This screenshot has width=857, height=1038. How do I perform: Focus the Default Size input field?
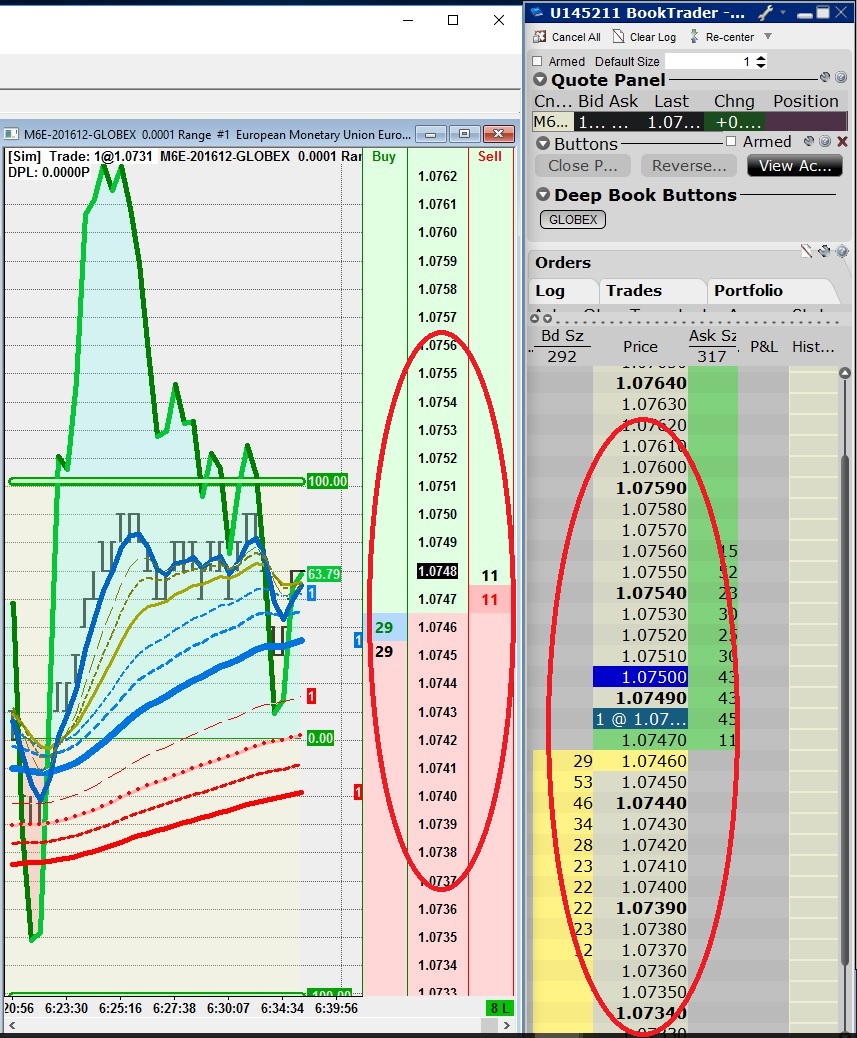(x=709, y=62)
